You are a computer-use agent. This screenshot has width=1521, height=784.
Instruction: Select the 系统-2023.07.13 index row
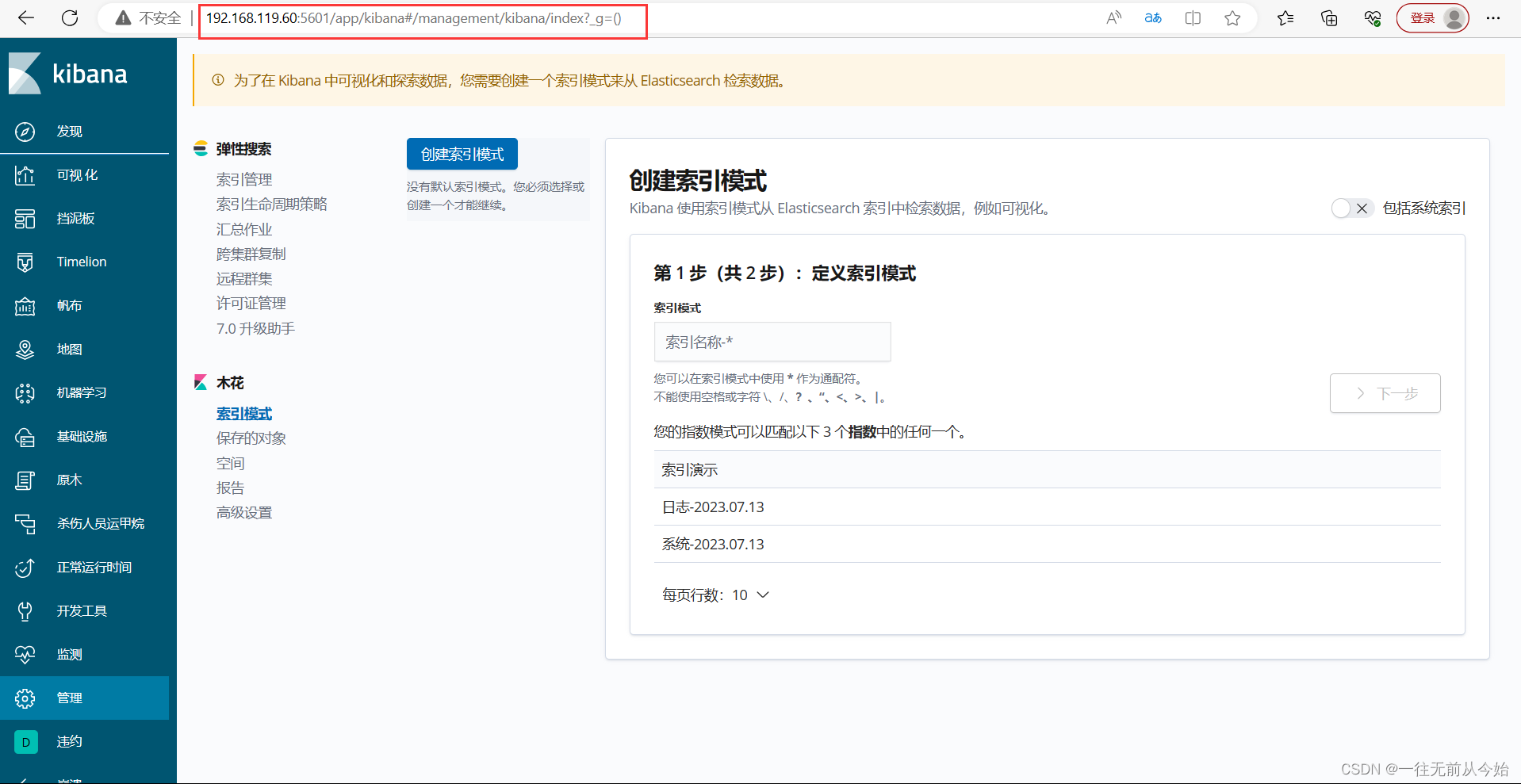tap(1048, 545)
